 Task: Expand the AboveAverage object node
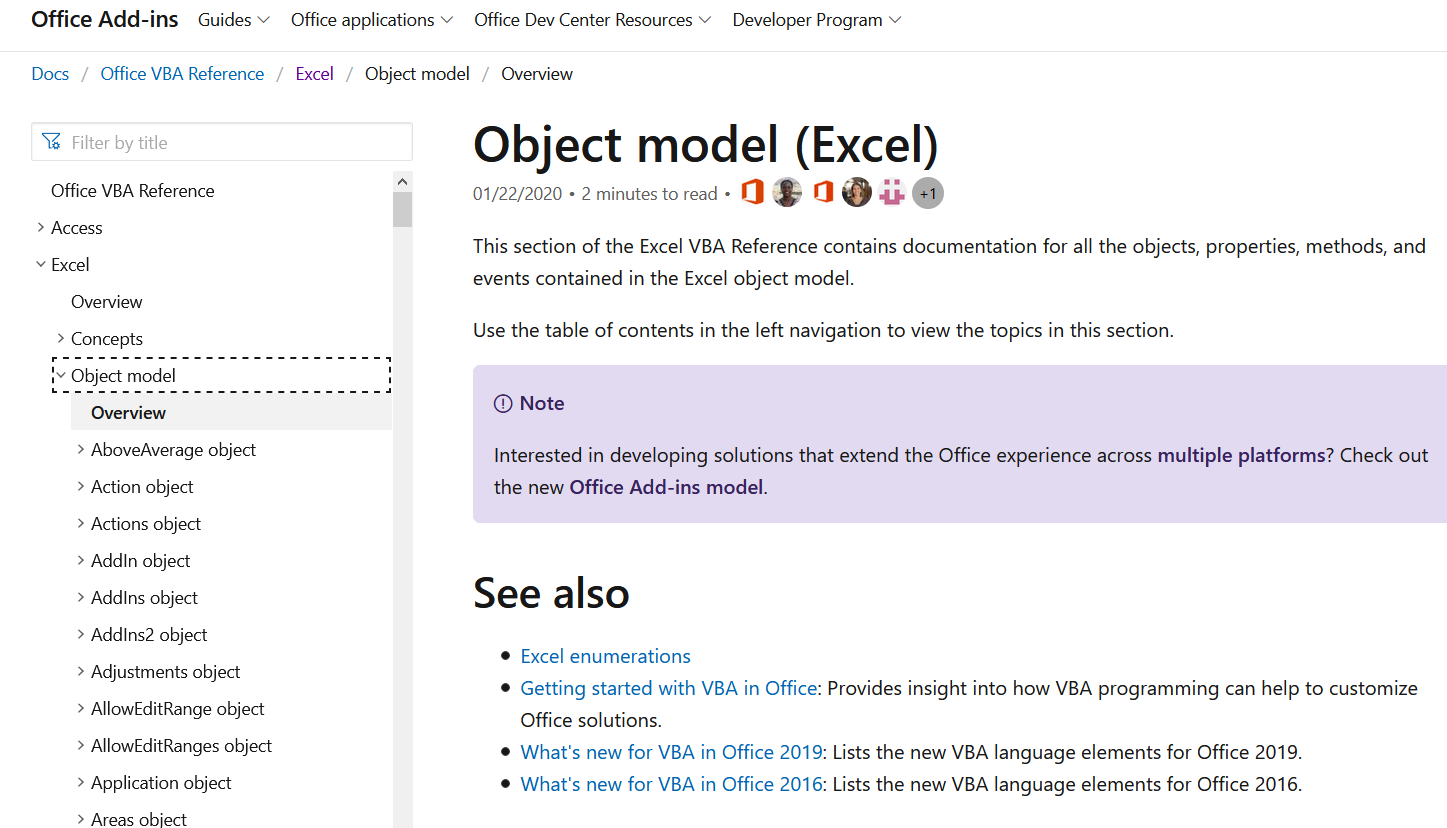[81, 450]
